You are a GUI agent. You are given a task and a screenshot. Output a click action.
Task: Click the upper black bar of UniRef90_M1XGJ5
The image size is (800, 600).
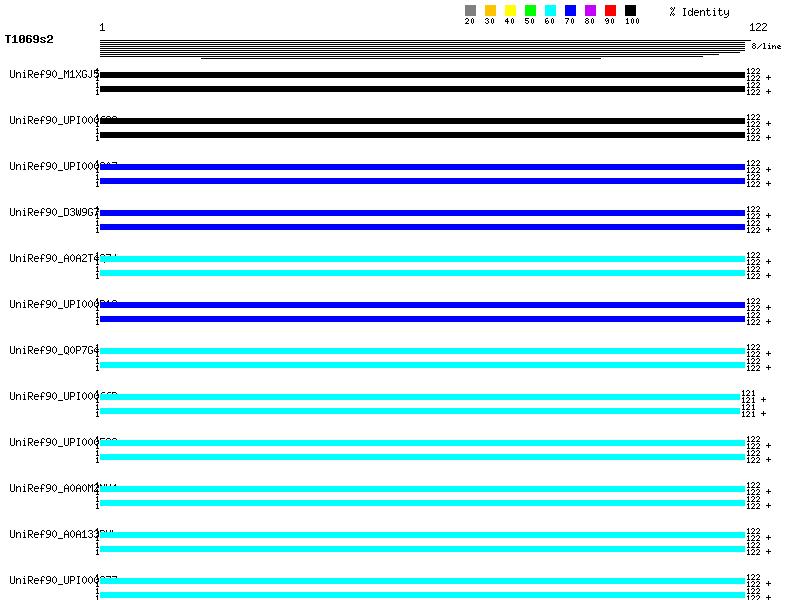tap(422, 75)
